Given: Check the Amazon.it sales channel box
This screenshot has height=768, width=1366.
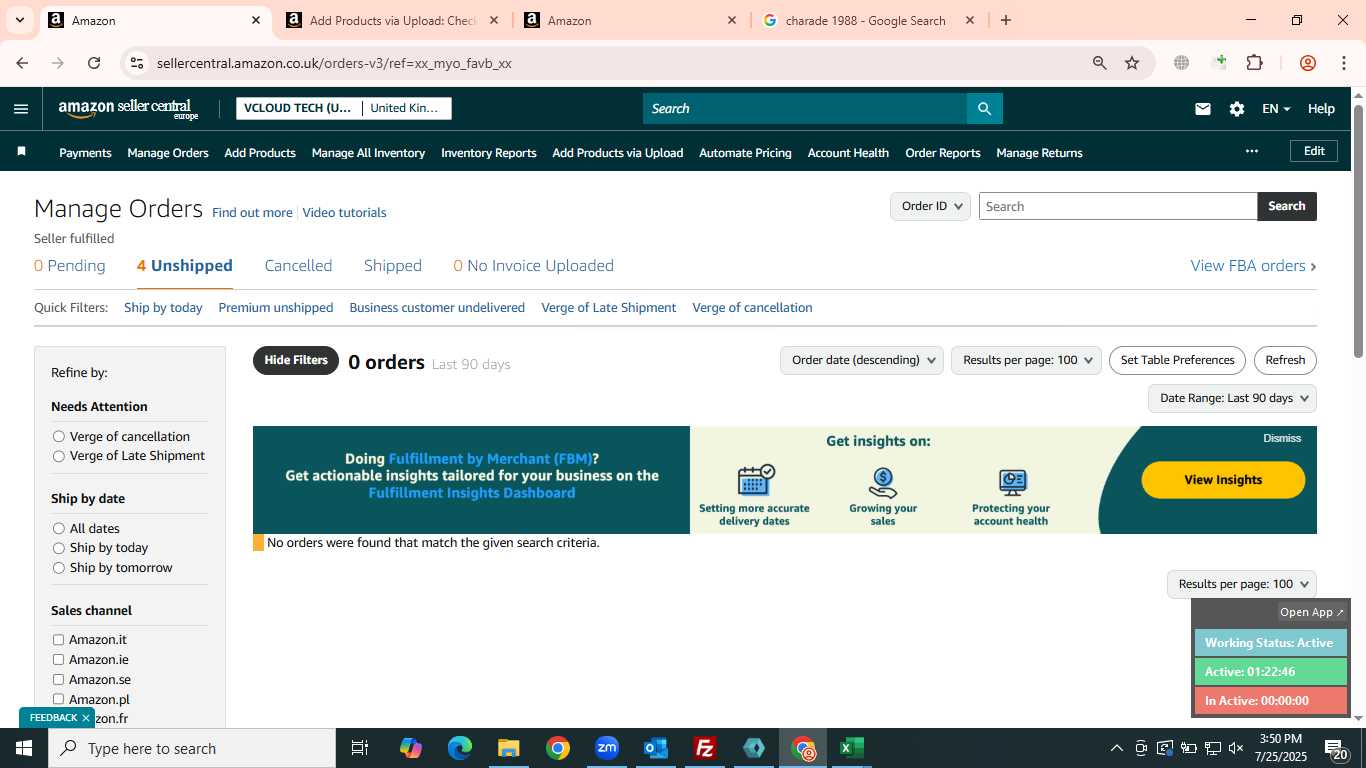Looking at the screenshot, I should pyautogui.click(x=58, y=640).
